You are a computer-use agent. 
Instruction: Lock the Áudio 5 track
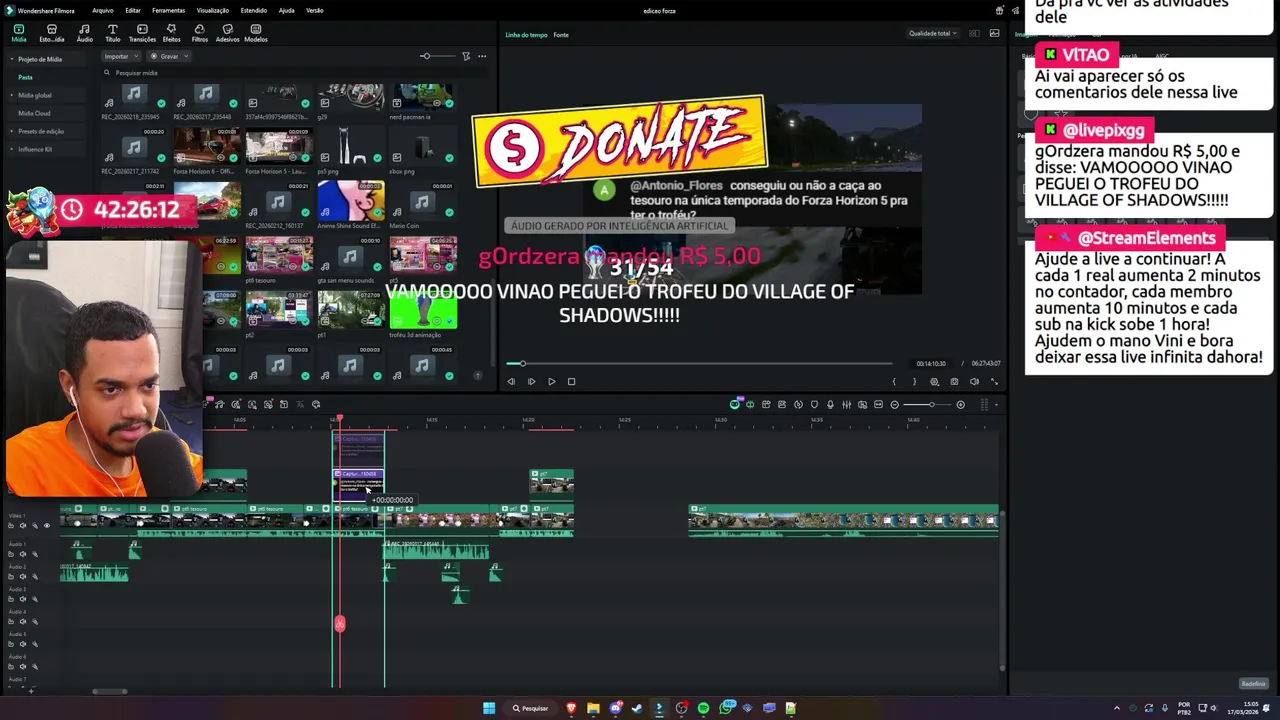pyautogui.click(x=12, y=643)
